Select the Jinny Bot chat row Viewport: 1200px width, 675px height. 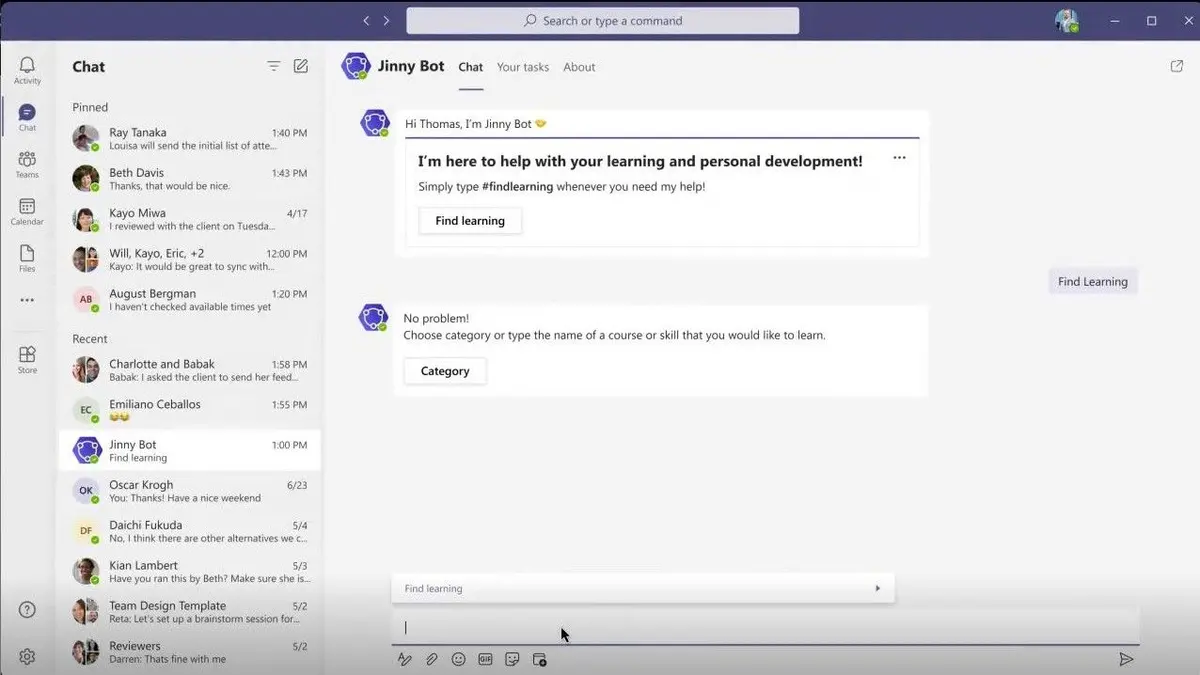(190, 451)
